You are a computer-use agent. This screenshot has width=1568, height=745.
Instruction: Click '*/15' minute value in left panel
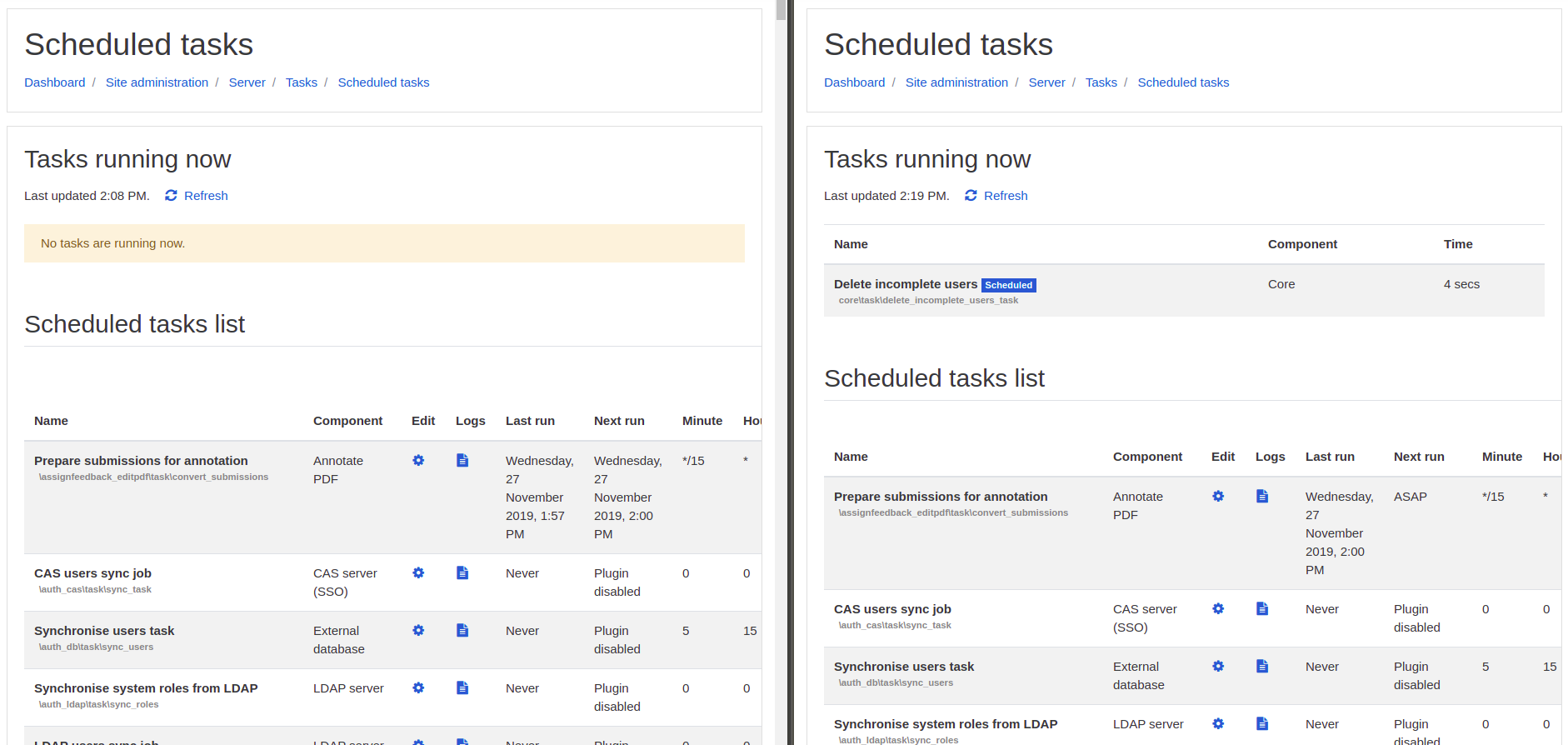[693, 461]
